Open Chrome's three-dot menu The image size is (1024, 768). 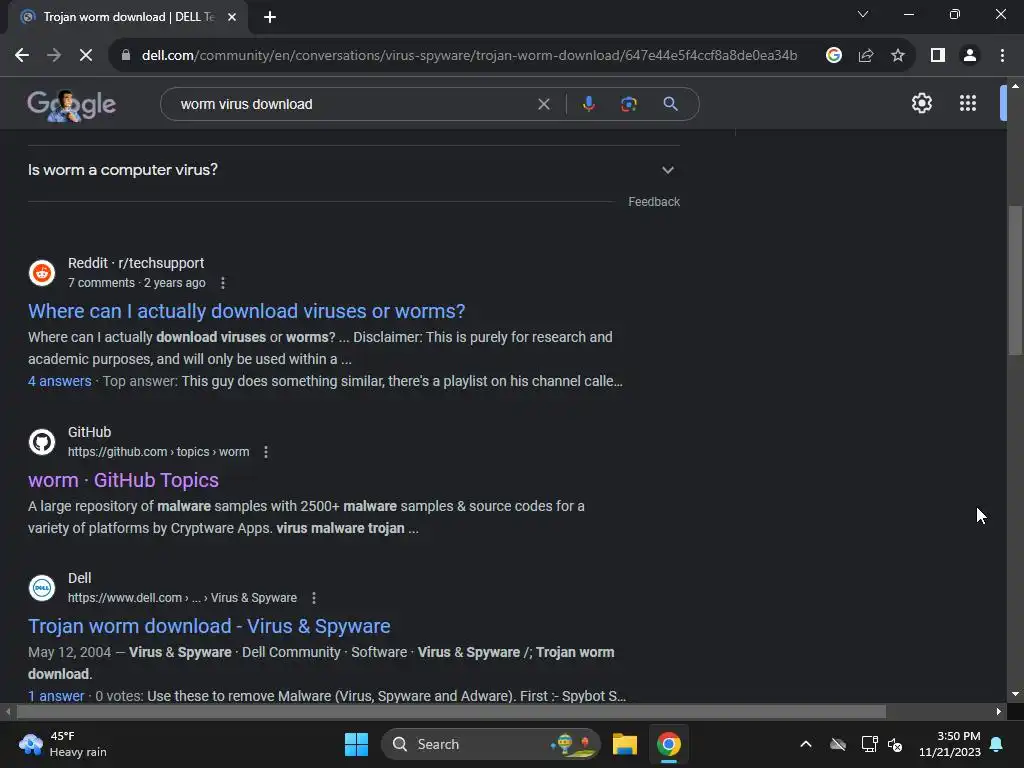pyautogui.click(x=1002, y=56)
